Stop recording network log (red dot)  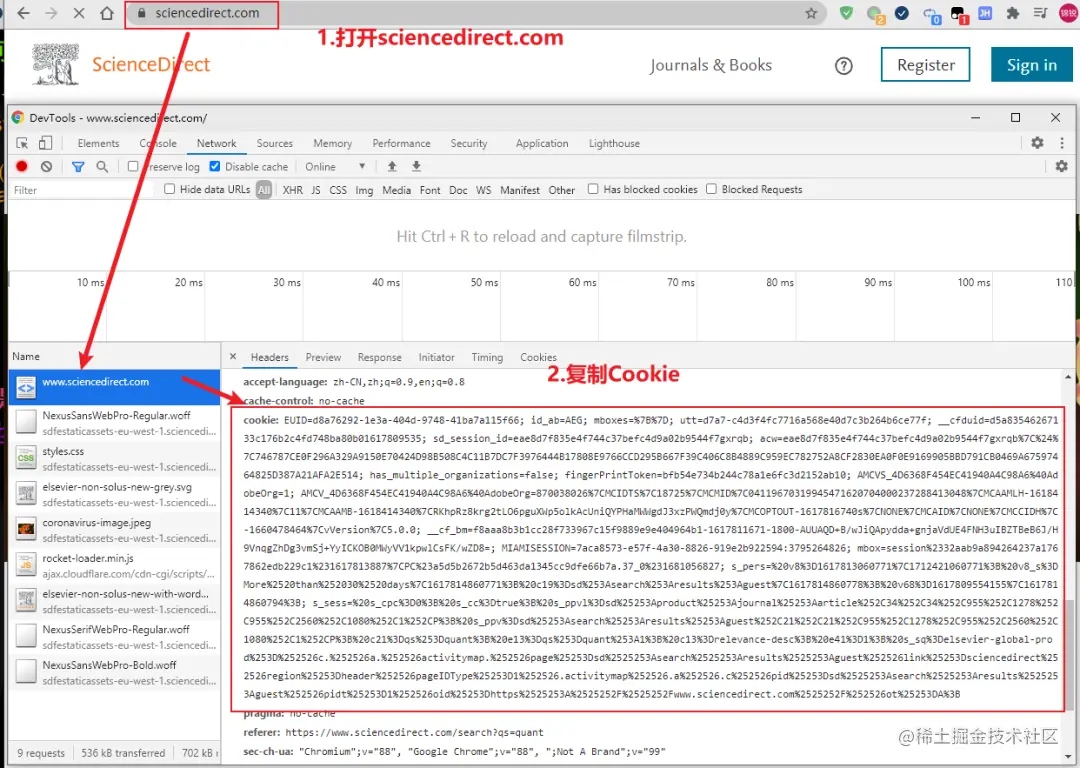22,167
